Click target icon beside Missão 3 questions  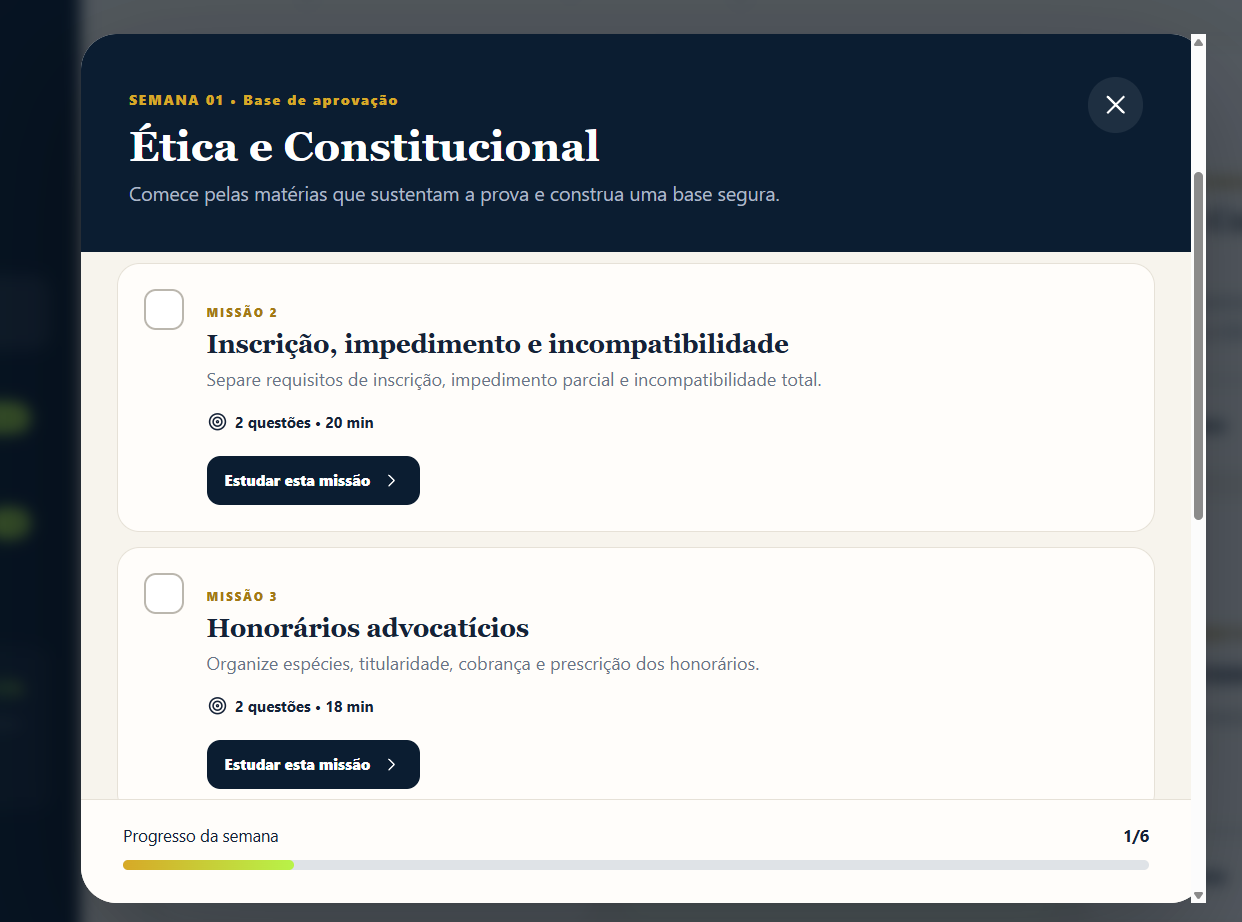coord(217,706)
